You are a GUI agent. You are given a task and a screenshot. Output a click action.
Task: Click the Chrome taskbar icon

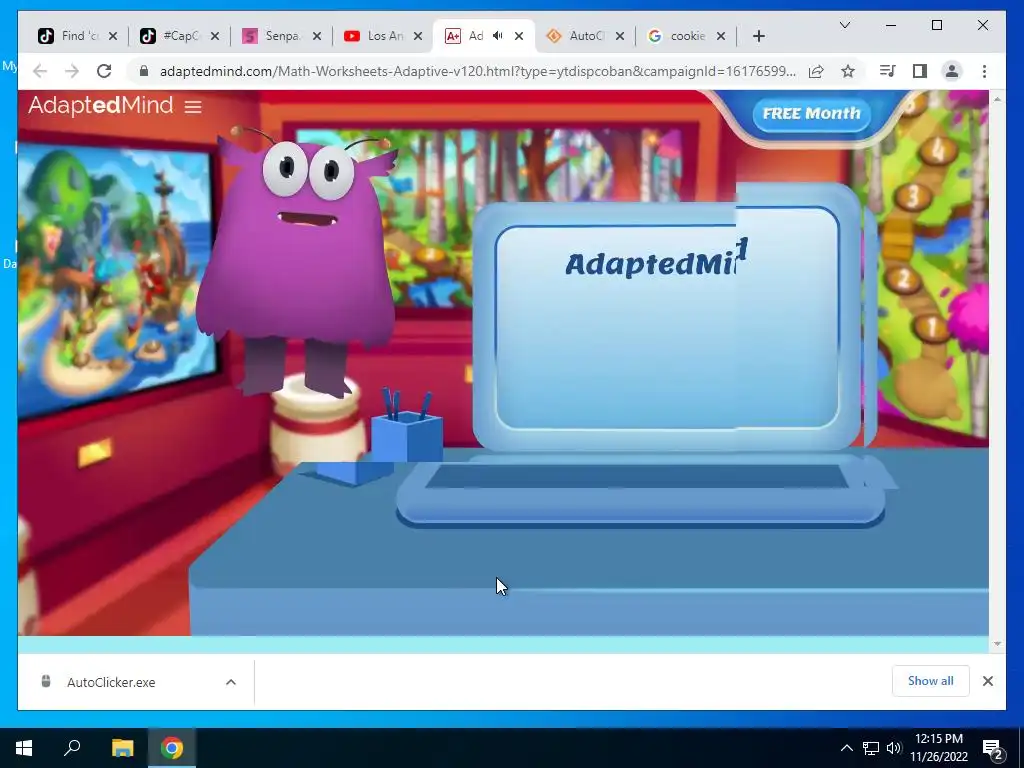(x=172, y=748)
